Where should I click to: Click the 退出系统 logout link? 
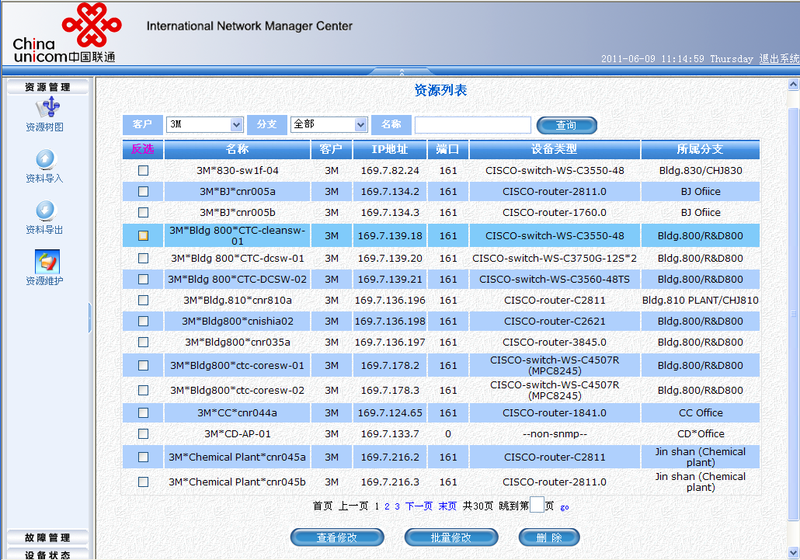(x=779, y=59)
